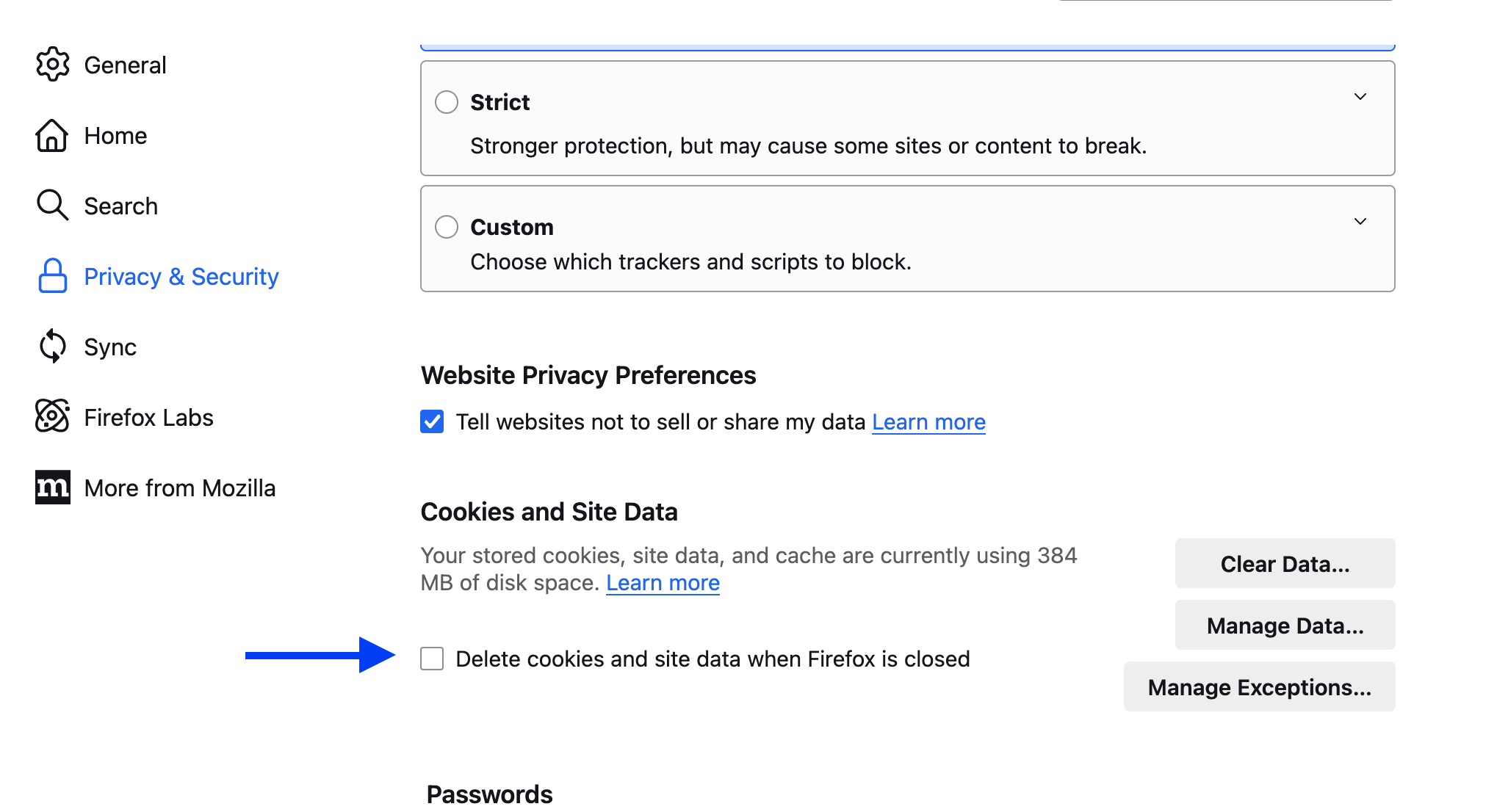This screenshot has height=812, width=1497.
Task: Open the Manage Data dialog
Action: point(1285,626)
